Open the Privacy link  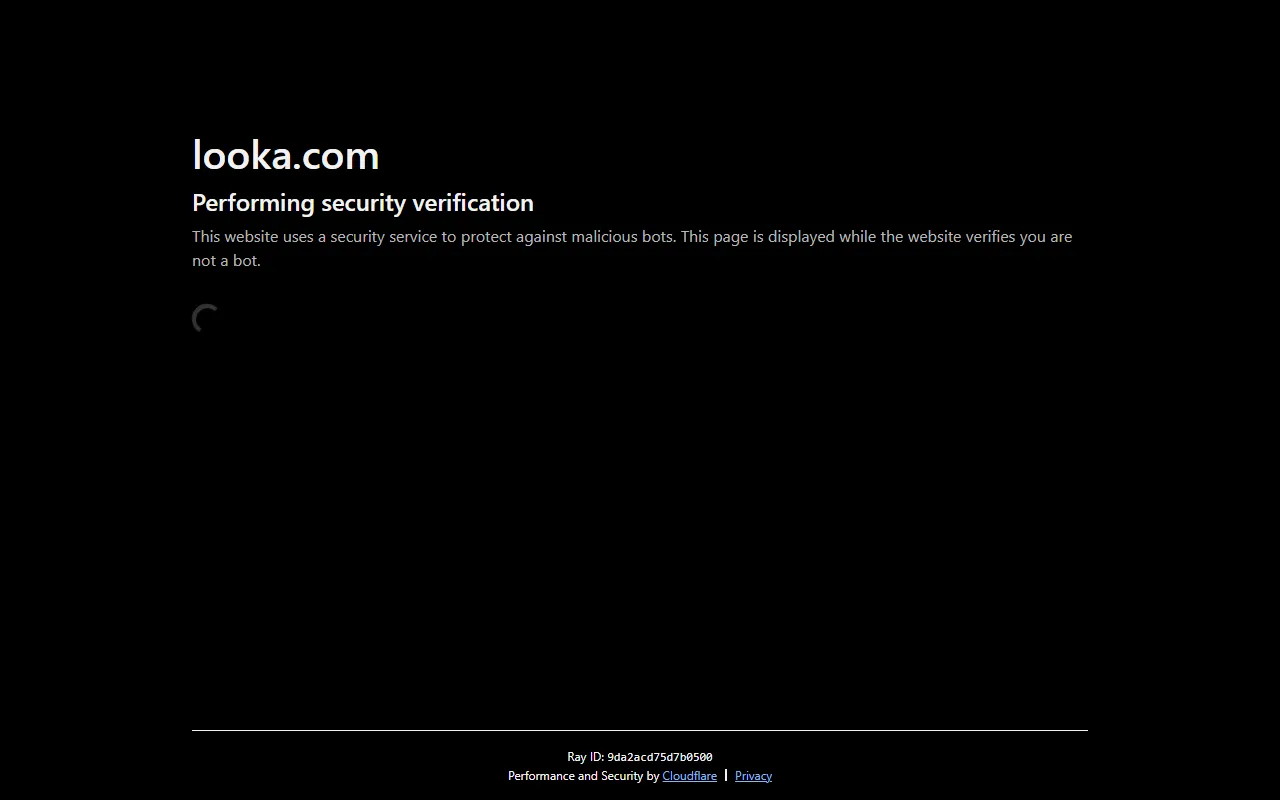tap(753, 776)
